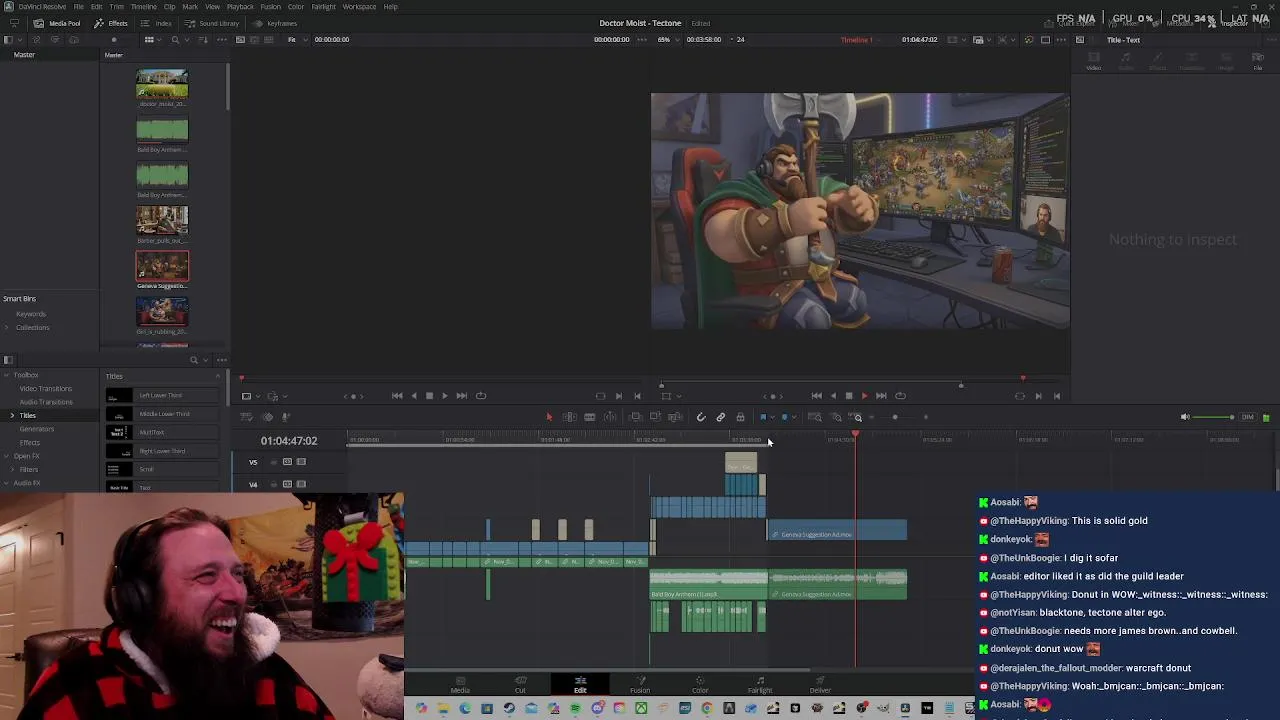The height and width of the screenshot is (720, 1280).
Task: Open the source viewer Fit dropdown
Action: coord(297,39)
